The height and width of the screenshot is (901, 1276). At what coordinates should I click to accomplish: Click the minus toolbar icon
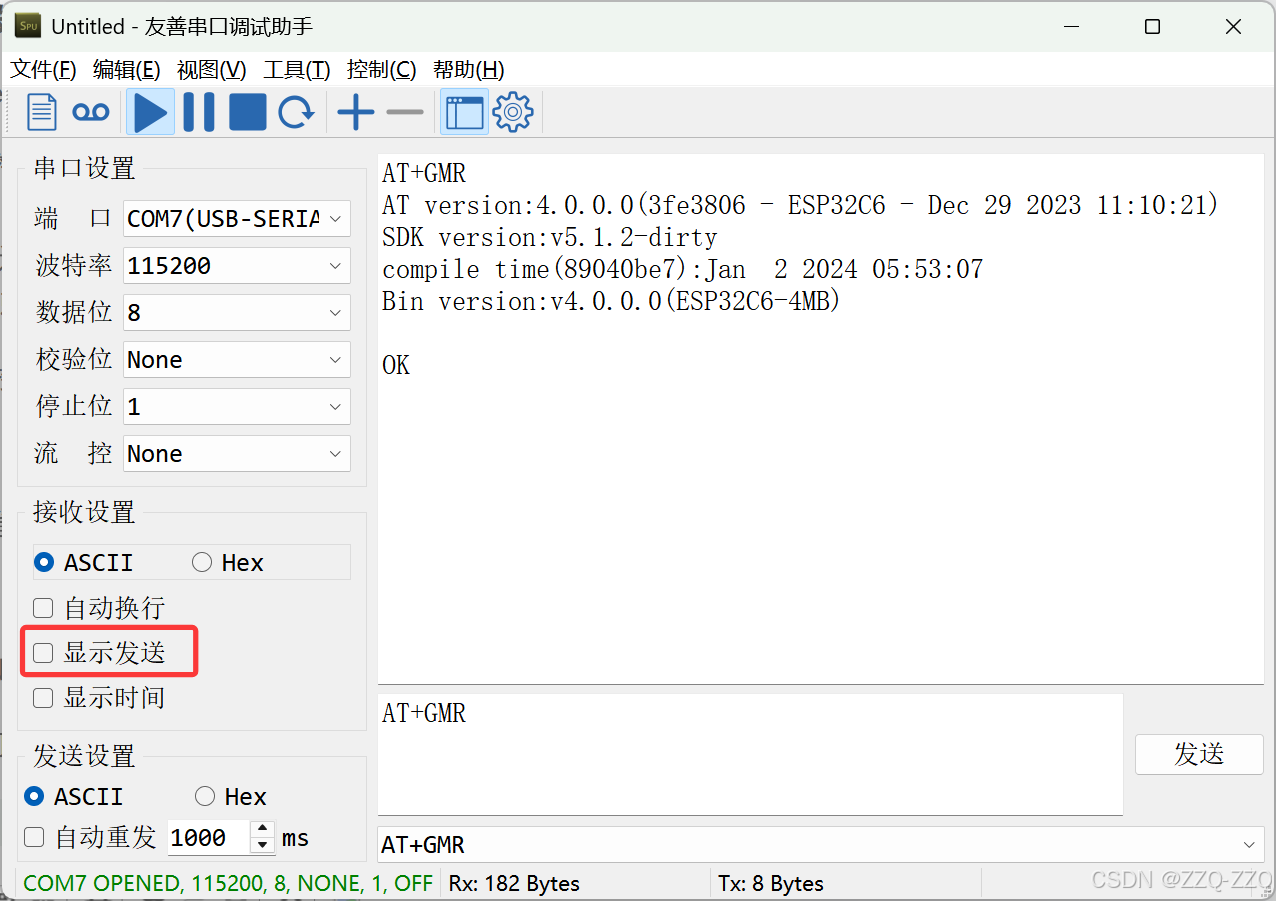405,112
